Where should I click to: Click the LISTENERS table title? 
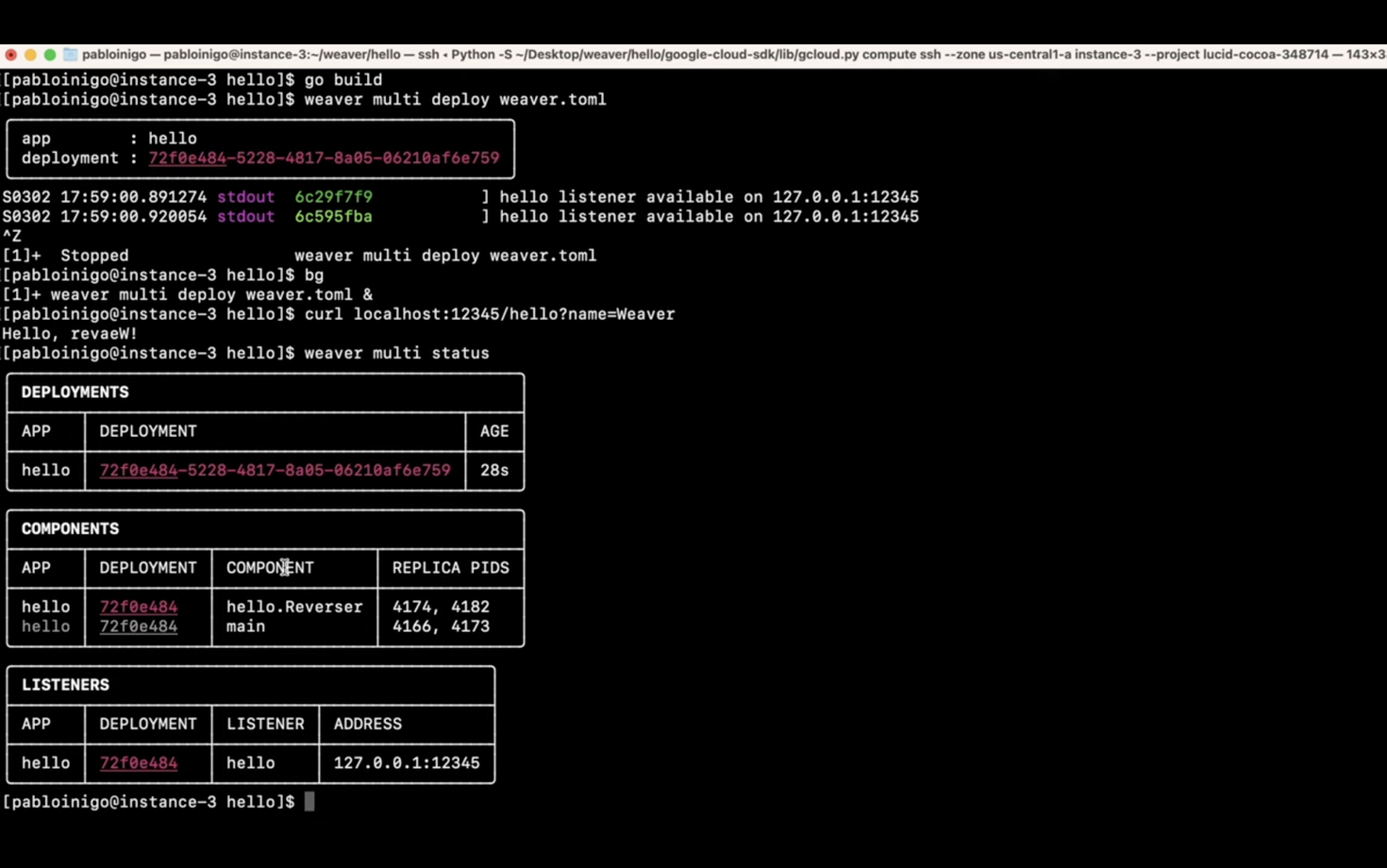point(65,685)
